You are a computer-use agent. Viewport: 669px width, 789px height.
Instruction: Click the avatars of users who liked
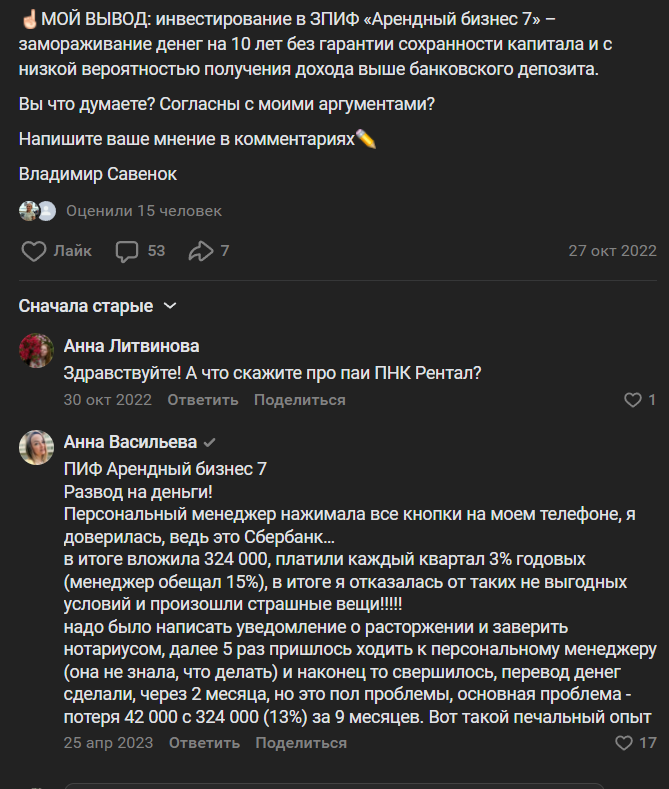click(x=37, y=211)
